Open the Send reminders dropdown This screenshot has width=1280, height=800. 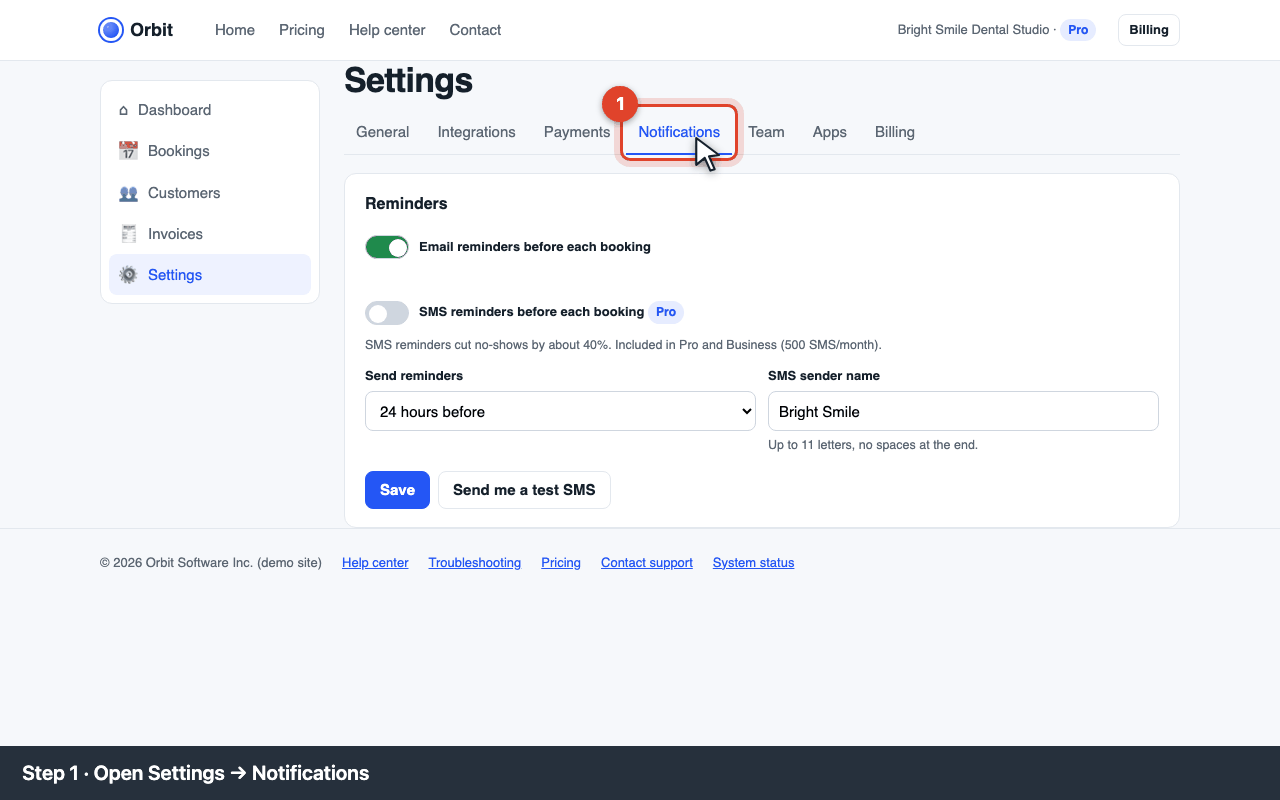560,411
